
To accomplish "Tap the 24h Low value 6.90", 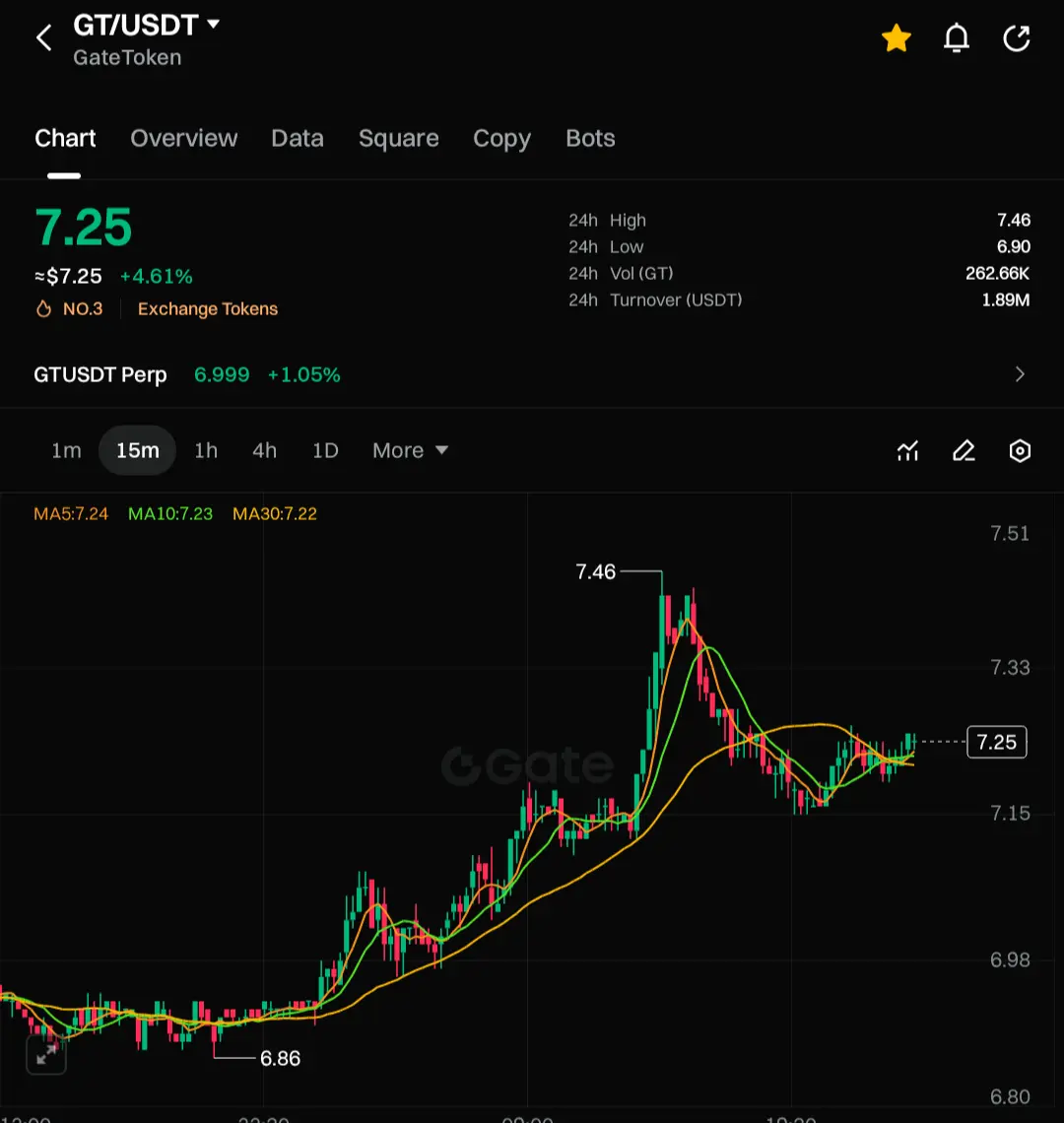I will point(1013,246).
